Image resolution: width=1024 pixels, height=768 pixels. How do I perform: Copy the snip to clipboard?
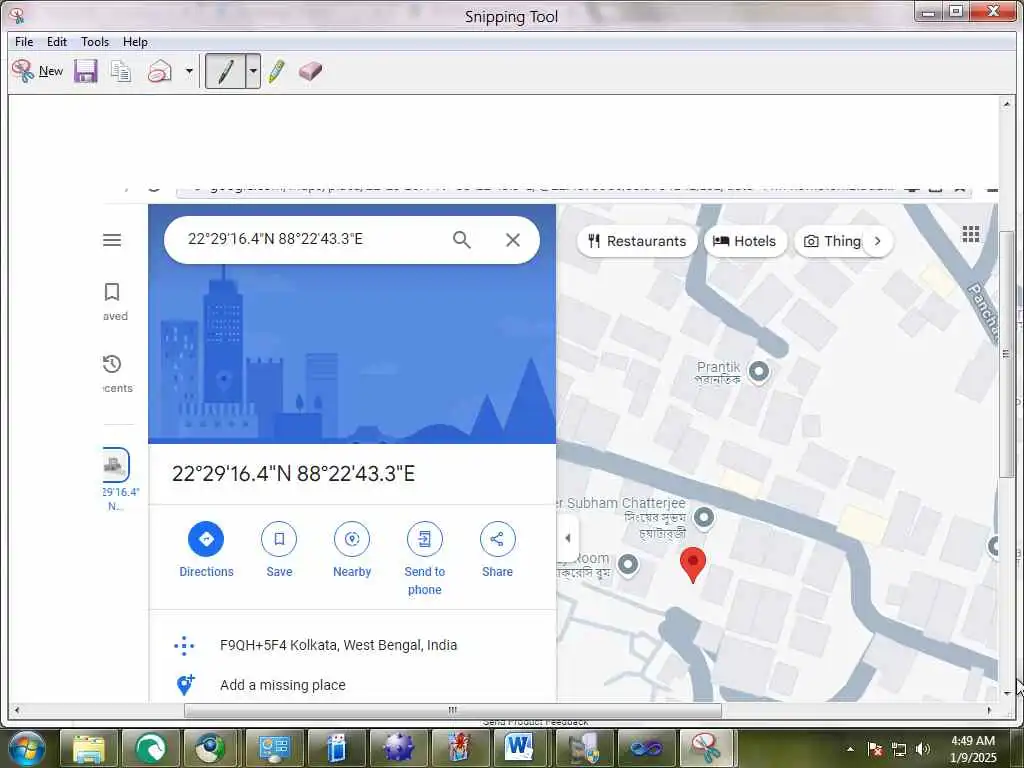point(121,71)
